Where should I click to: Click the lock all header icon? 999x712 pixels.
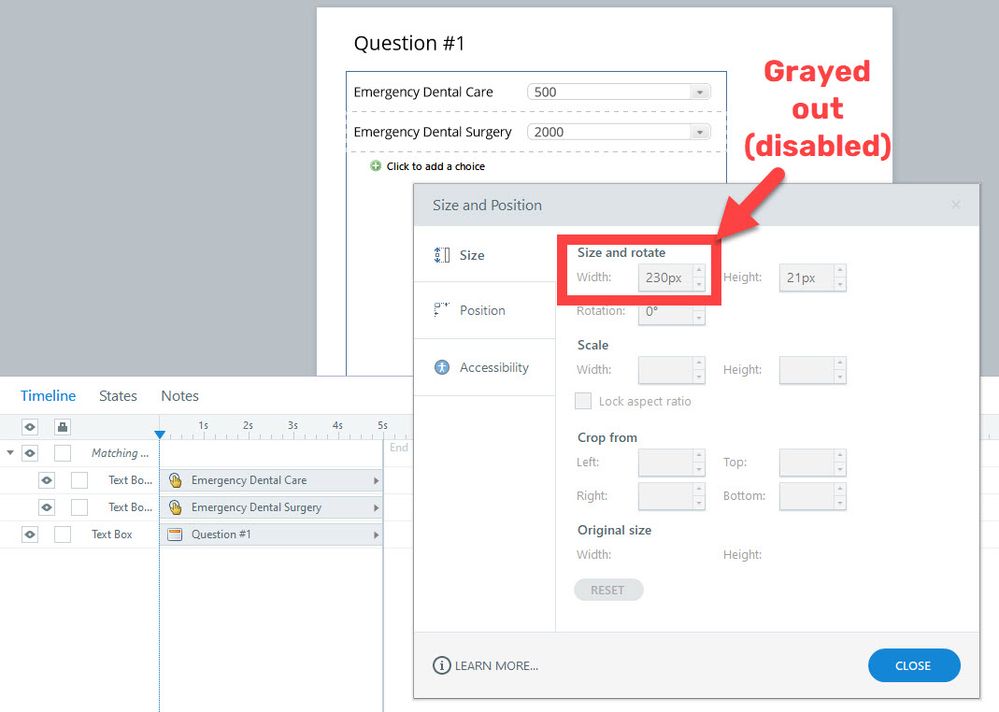tap(62, 427)
